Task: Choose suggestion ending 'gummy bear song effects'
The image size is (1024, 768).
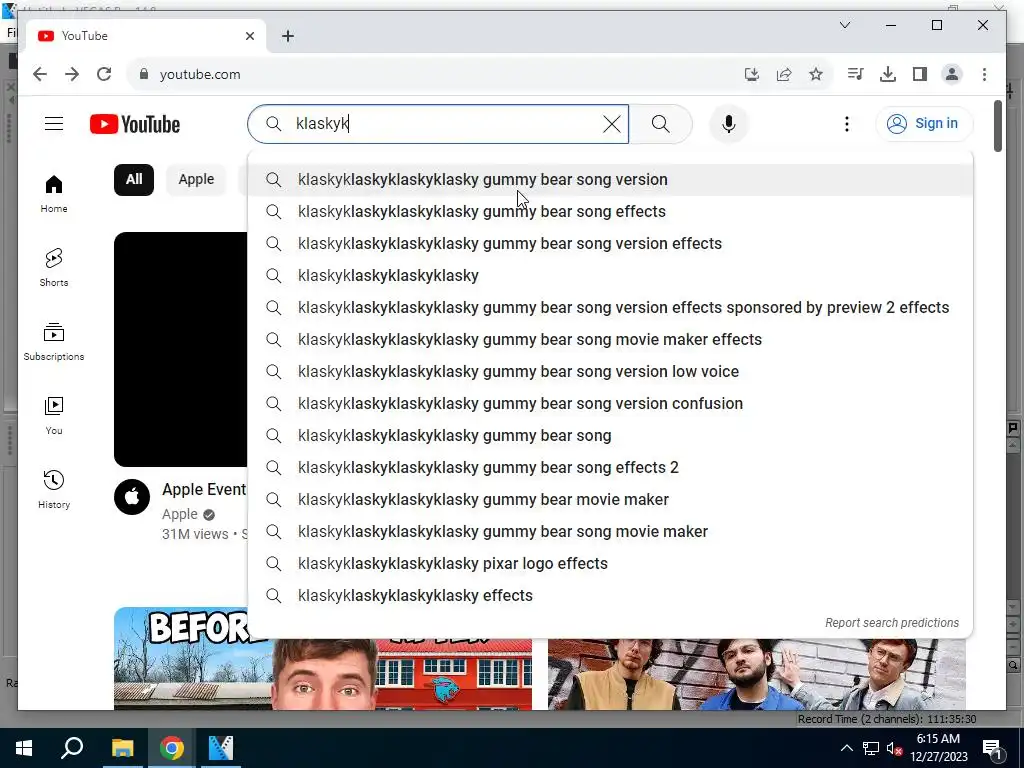Action: (x=611, y=212)
